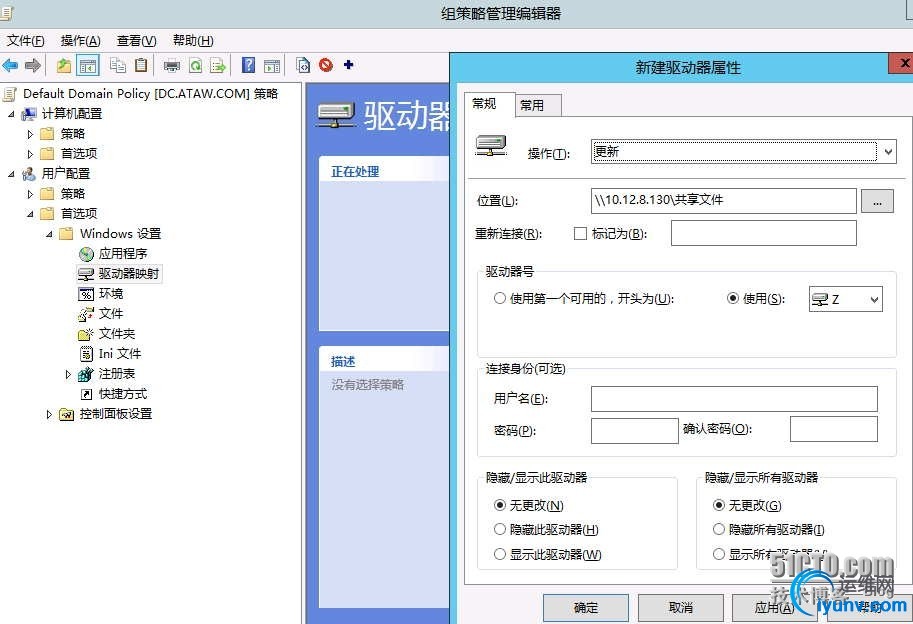The width and height of the screenshot is (913, 624).
Task: Click the 快捷方式 shortcut icon
Action: point(86,394)
